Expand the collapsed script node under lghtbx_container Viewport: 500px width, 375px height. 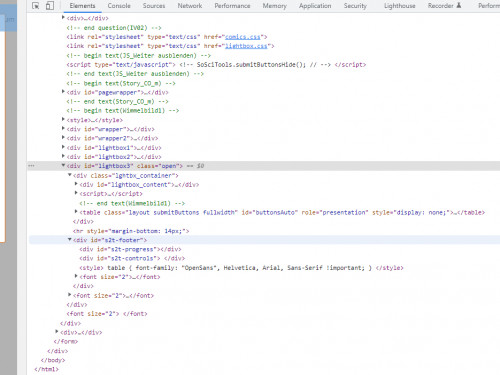pos(76,193)
